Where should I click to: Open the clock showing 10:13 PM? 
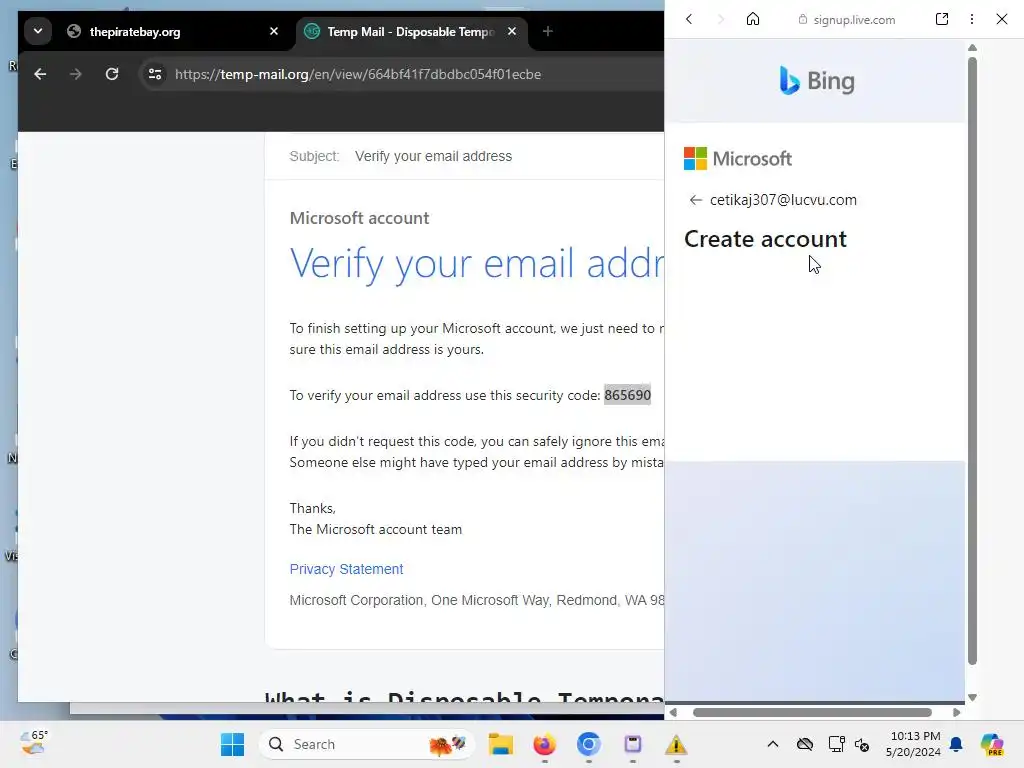pos(913,744)
